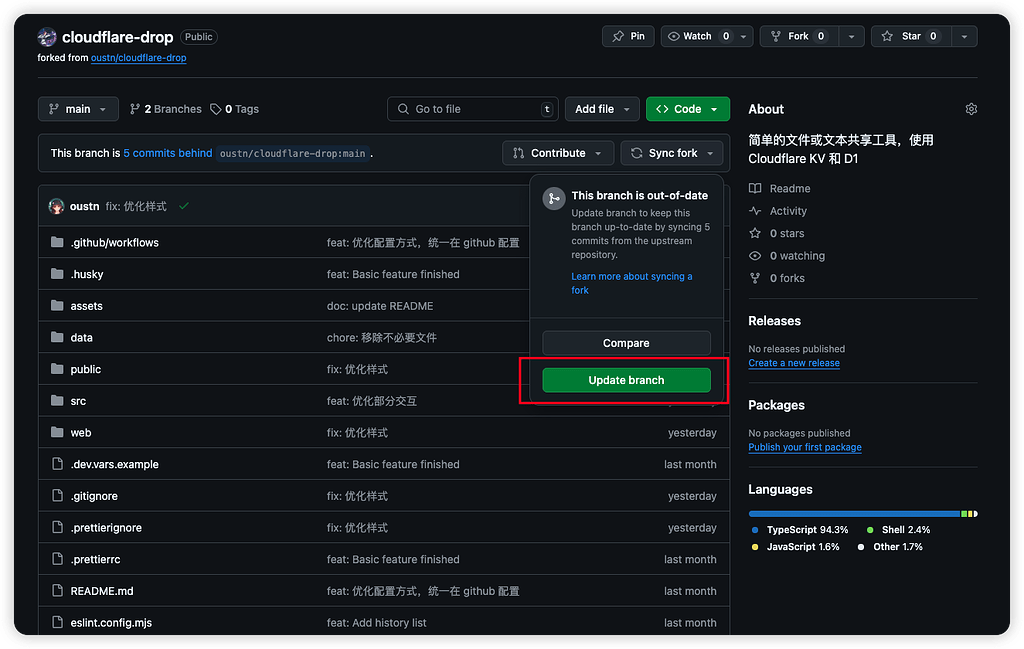
Task: Click the cloudflare-drop repository title
Action: tap(118, 37)
